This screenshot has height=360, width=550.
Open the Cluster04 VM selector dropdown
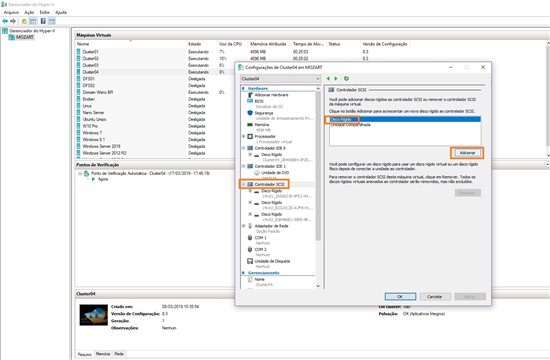click(280, 79)
